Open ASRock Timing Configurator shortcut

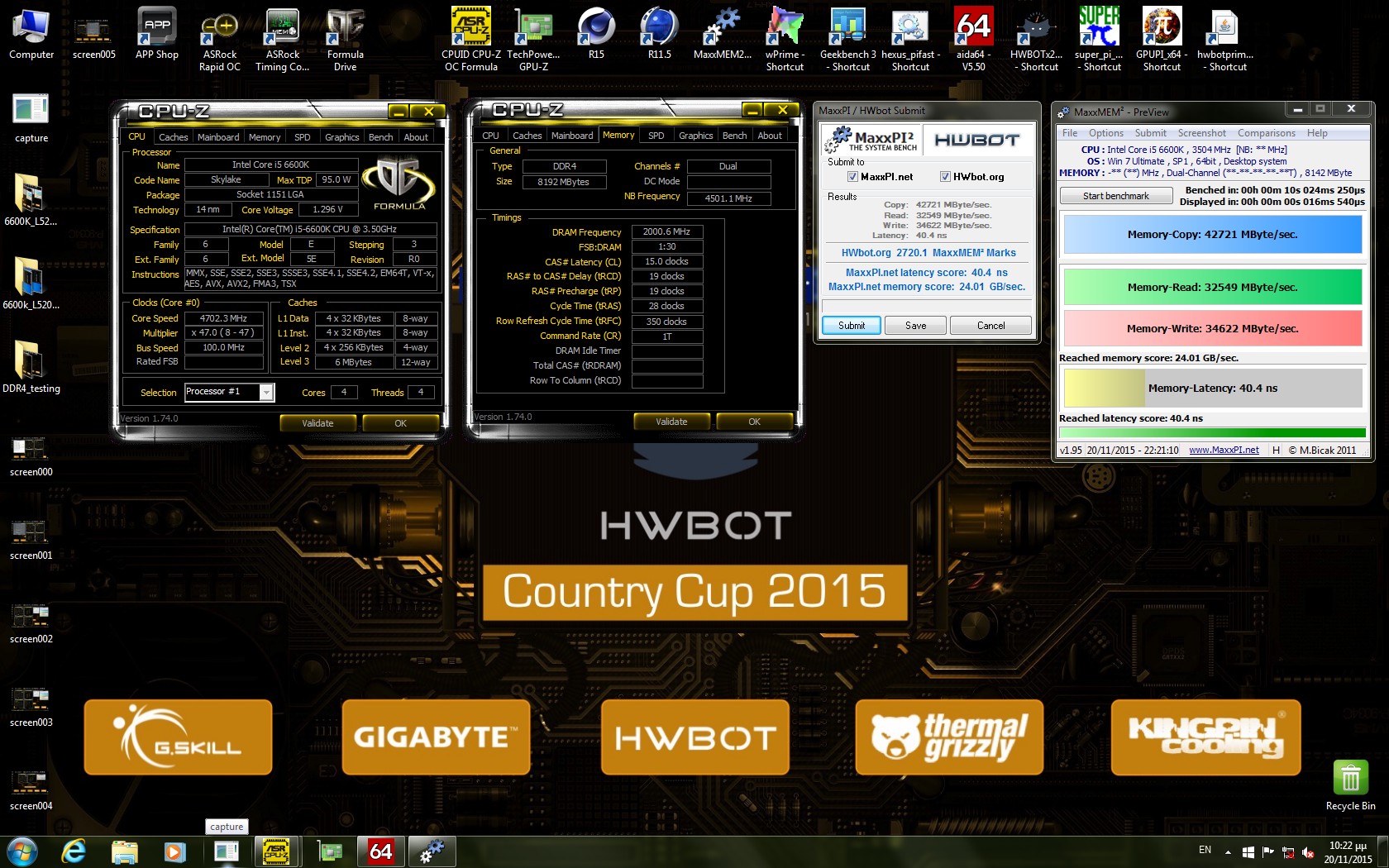tap(283, 40)
